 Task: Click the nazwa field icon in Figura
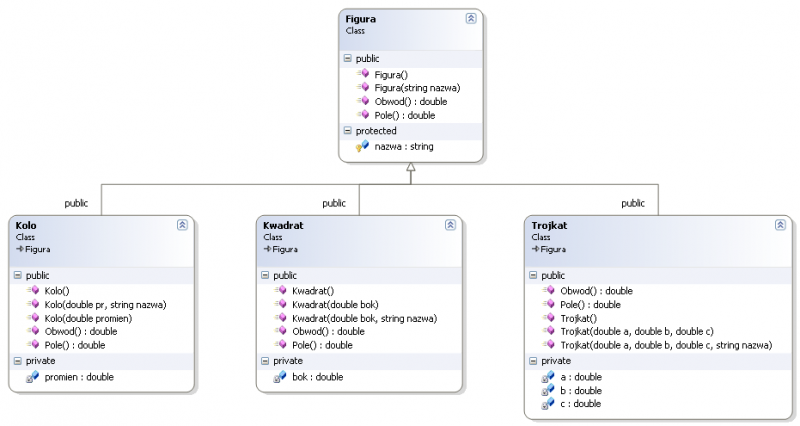363,146
